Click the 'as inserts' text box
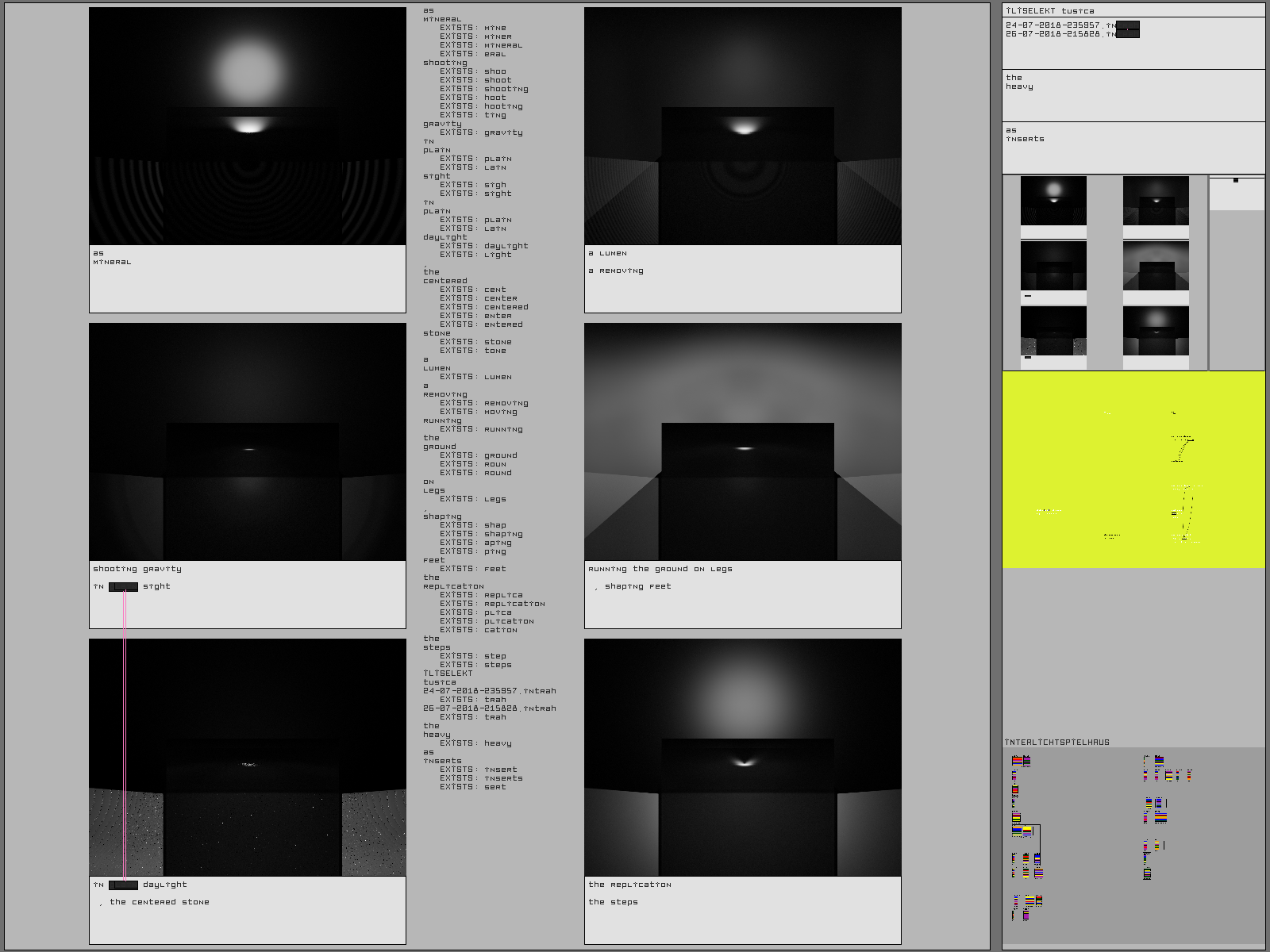 coord(1133,148)
